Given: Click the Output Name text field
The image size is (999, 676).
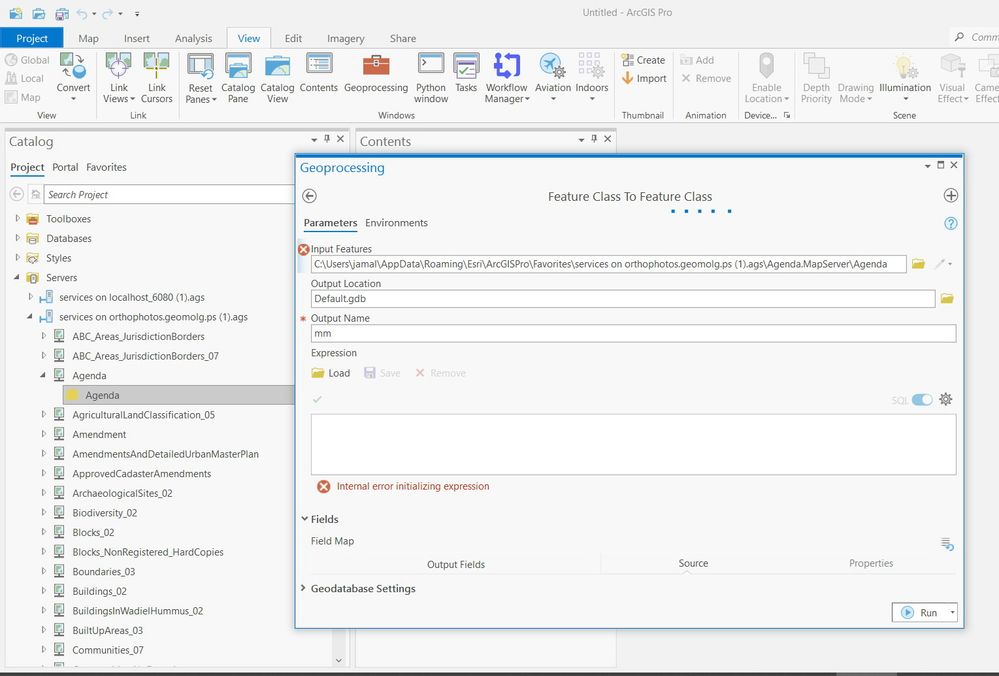Looking at the screenshot, I should tap(632, 334).
